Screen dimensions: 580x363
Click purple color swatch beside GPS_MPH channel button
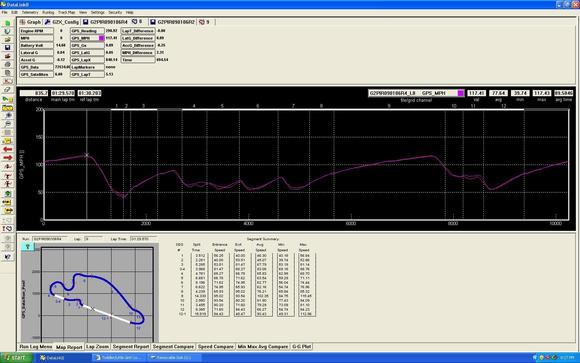click(x=101, y=38)
